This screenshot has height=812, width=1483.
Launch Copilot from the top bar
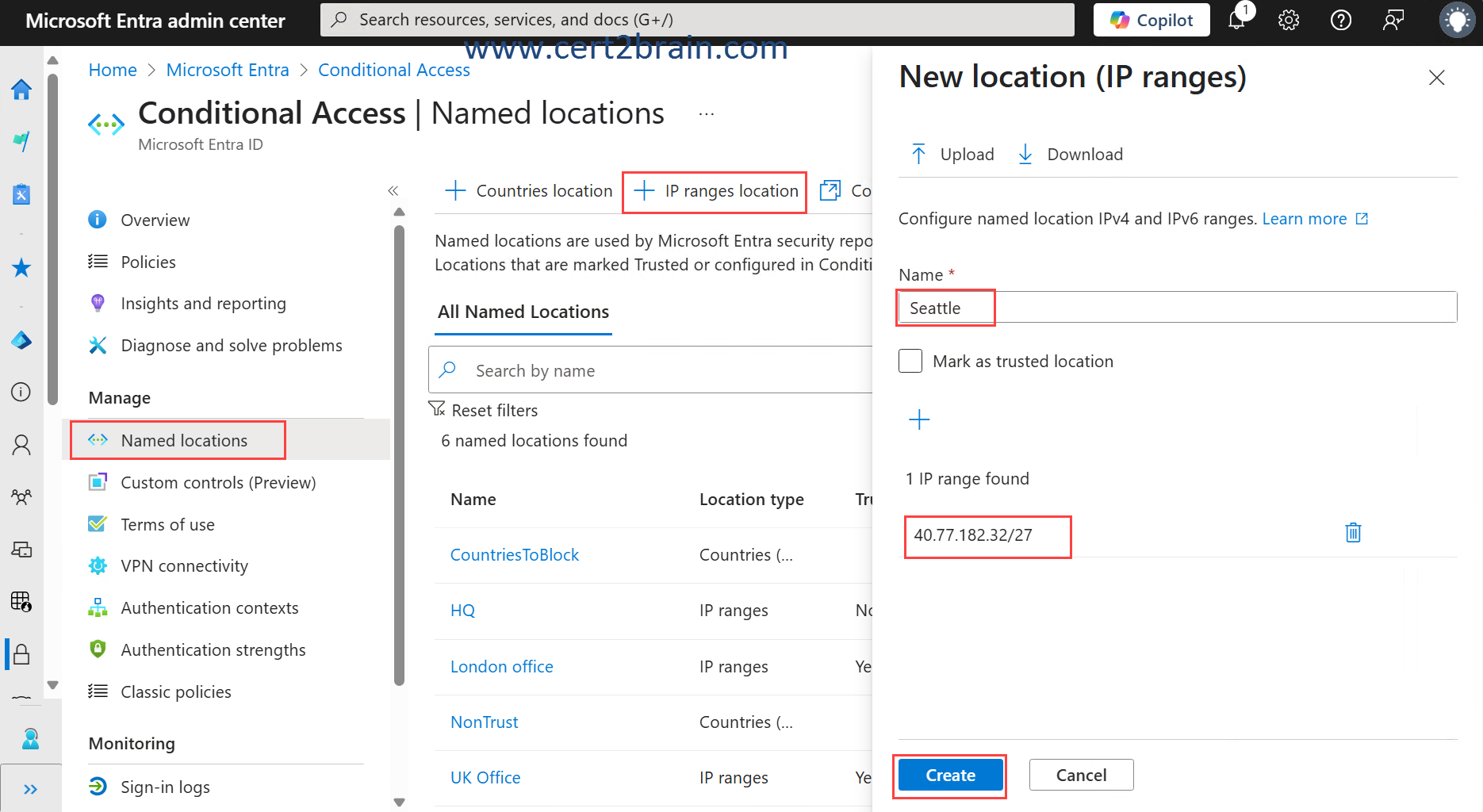(1152, 20)
